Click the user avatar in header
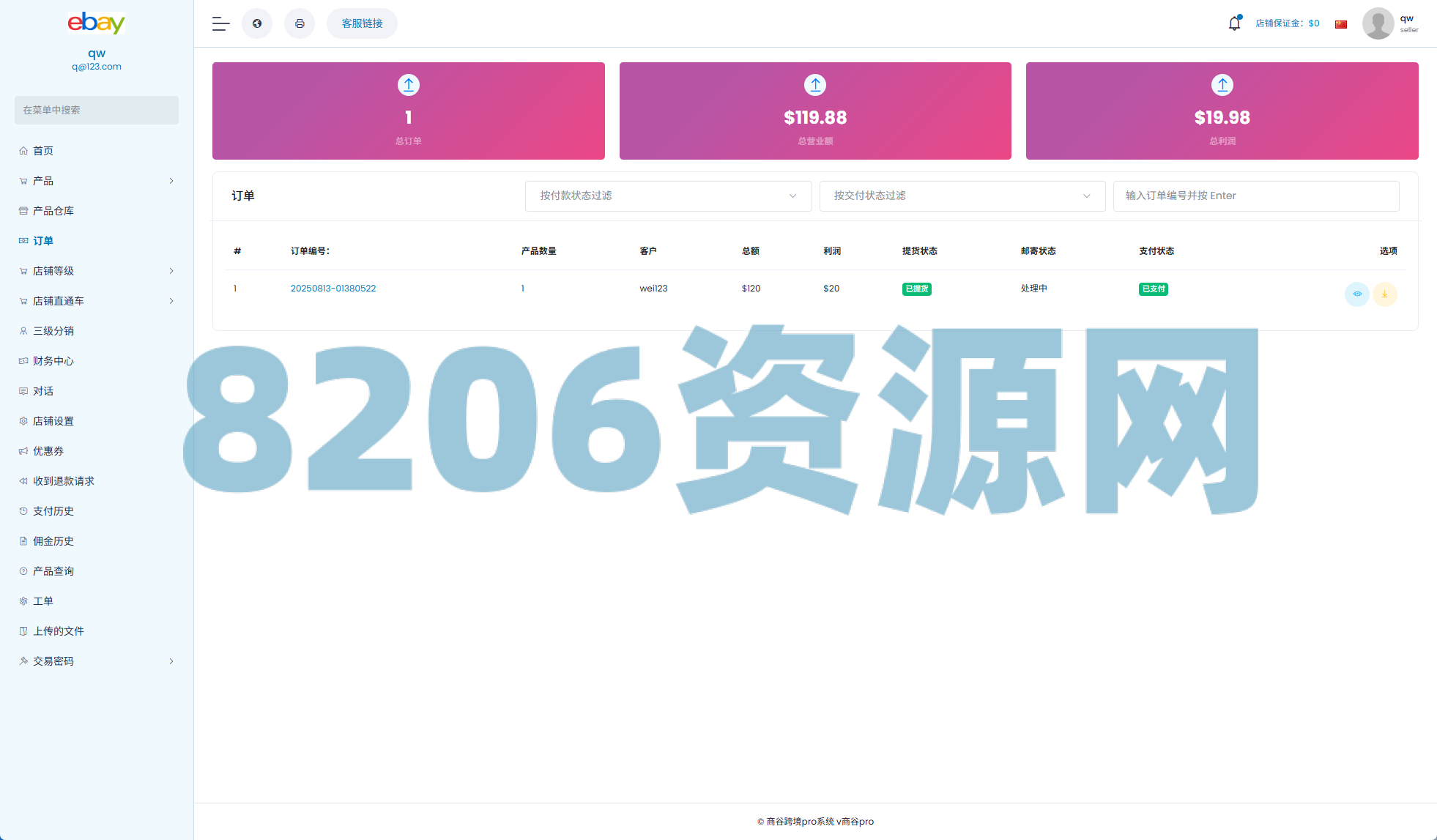 tap(1378, 23)
